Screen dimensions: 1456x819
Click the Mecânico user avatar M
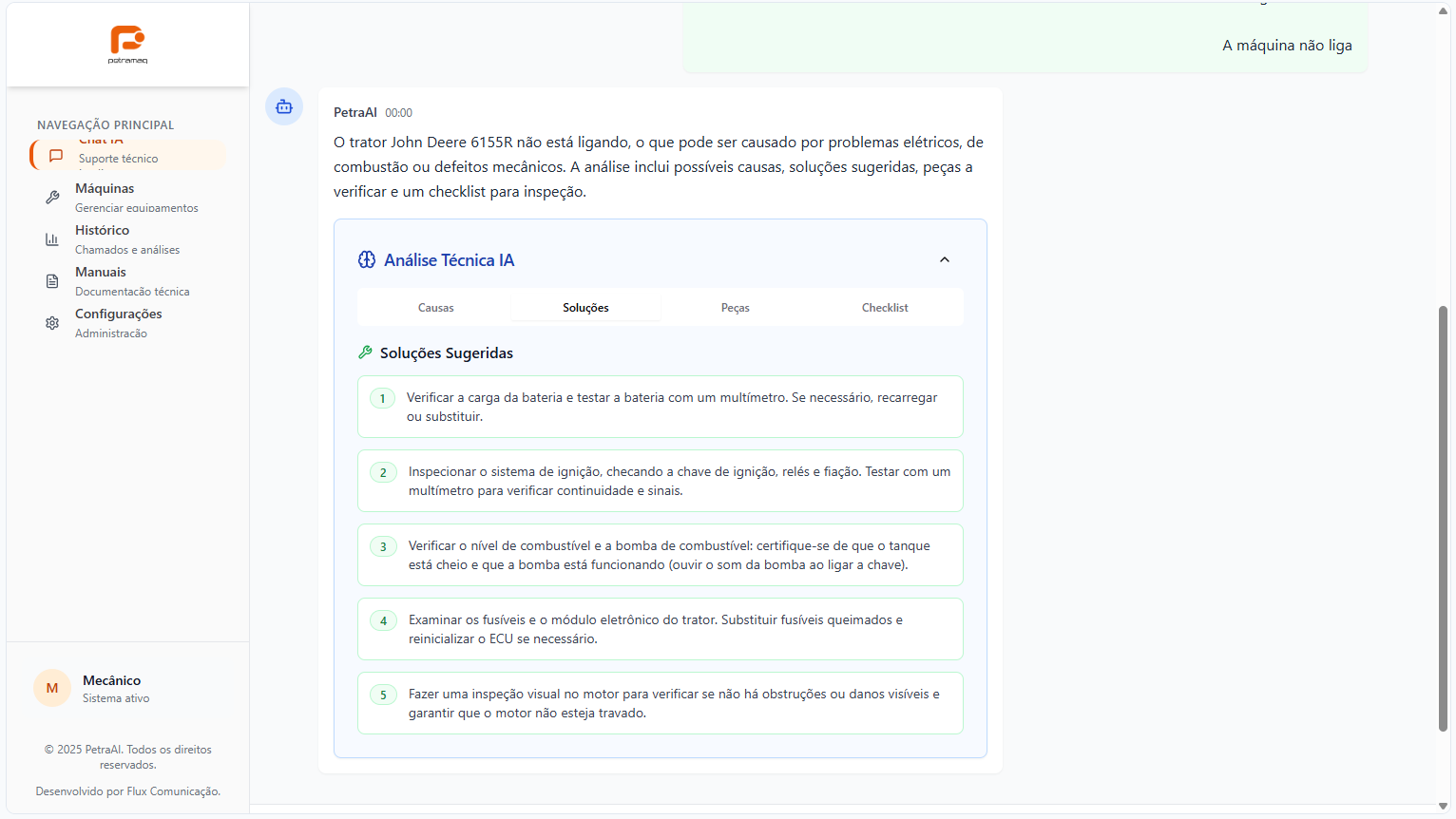[52, 688]
